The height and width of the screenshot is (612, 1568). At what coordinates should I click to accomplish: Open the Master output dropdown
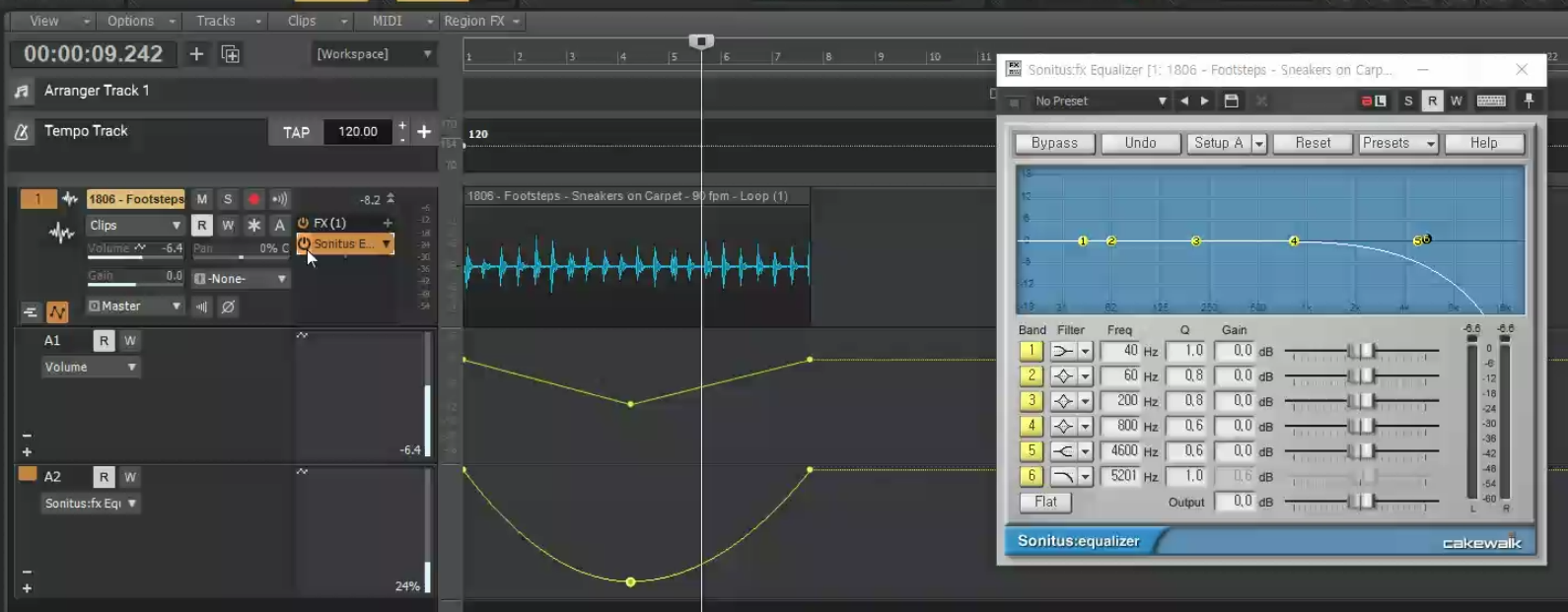click(135, 306)
